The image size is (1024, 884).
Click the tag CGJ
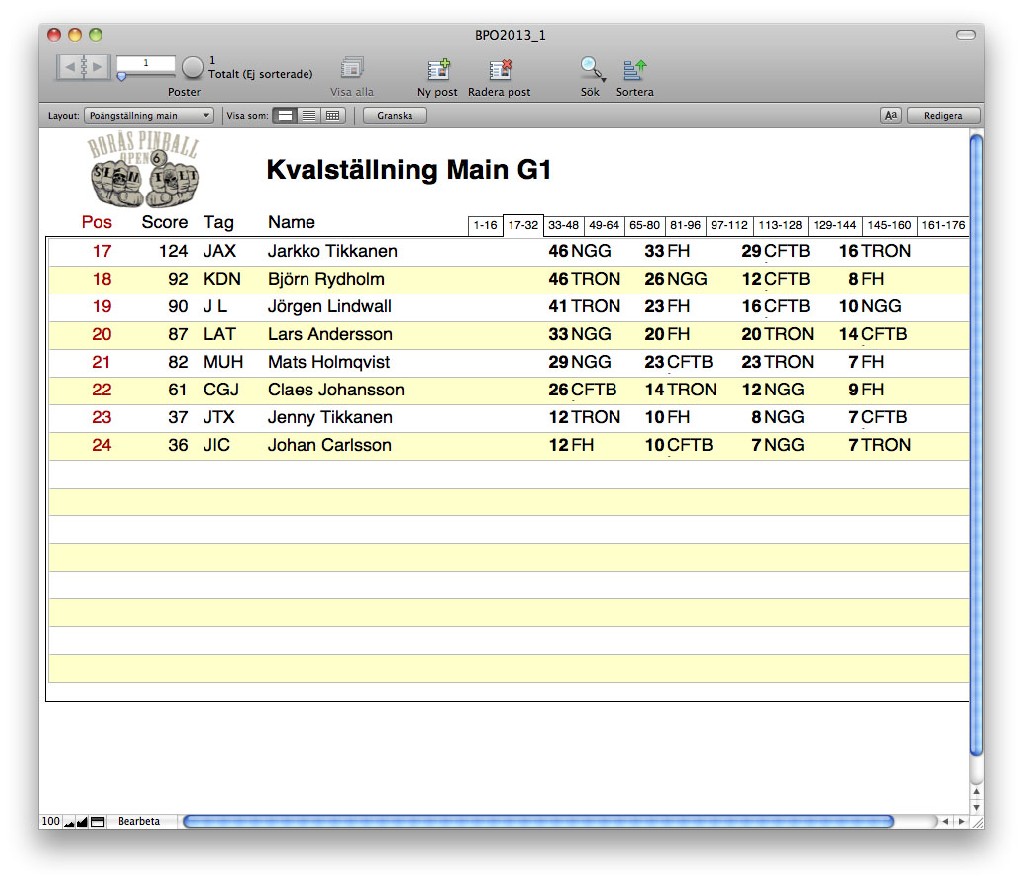[x=221, y=390]
